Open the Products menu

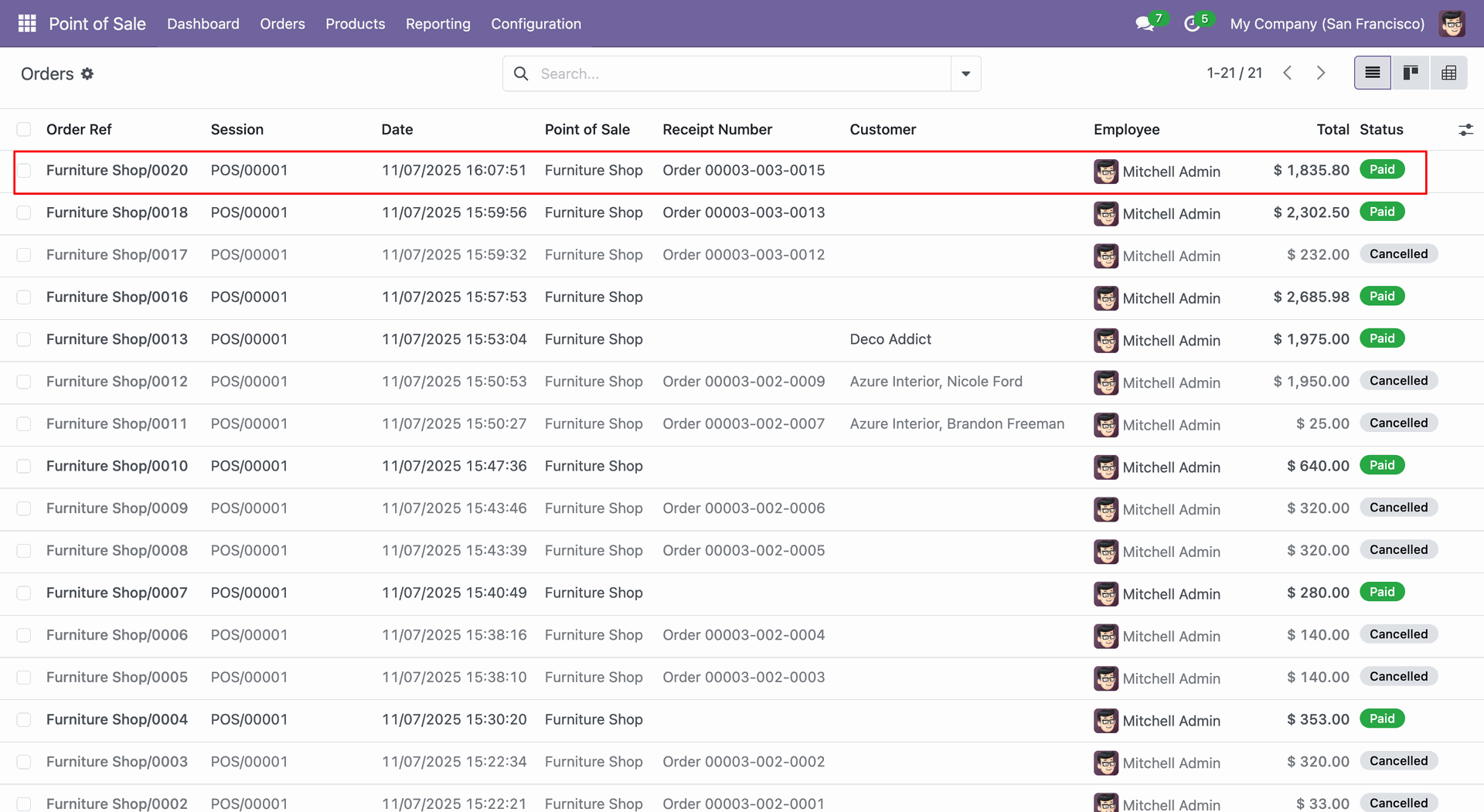(355, 24)
